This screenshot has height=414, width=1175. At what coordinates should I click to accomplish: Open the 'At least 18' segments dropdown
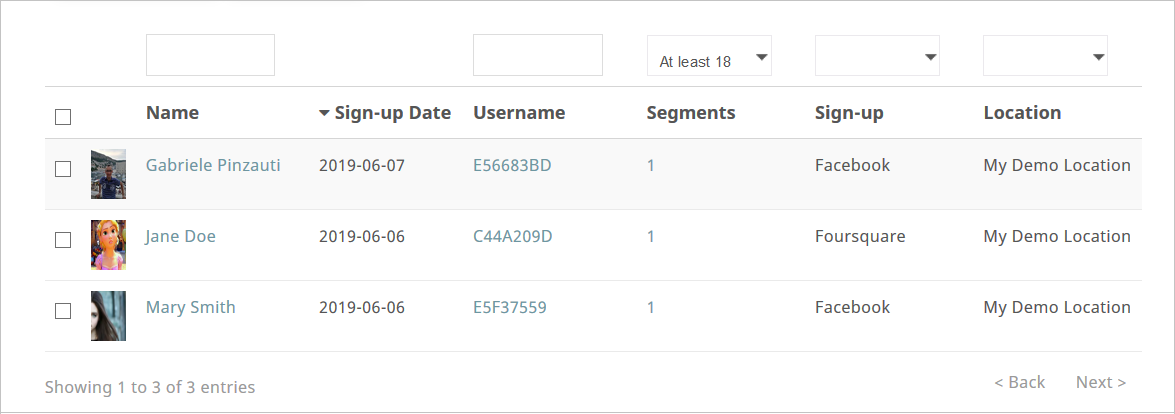[709, 56]
